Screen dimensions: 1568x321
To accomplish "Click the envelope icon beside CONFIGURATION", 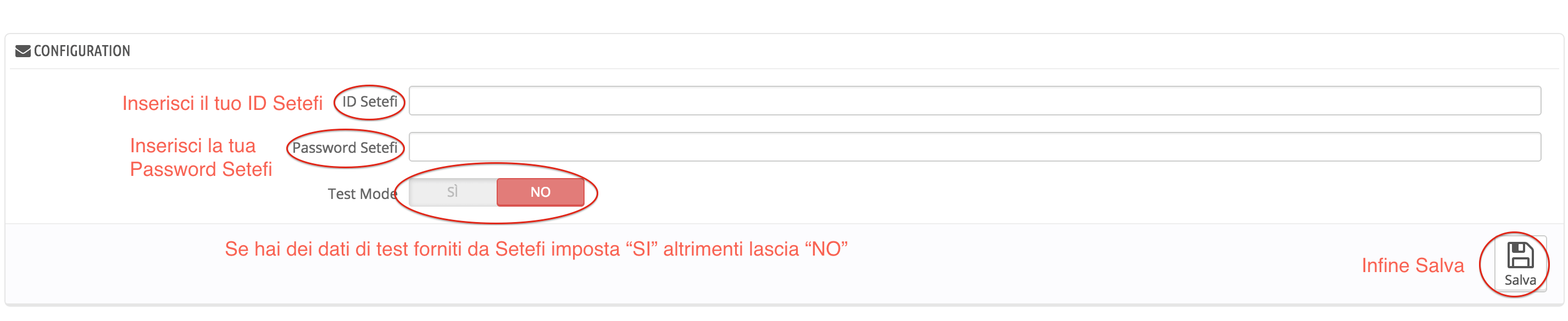I will coord(23,51).
